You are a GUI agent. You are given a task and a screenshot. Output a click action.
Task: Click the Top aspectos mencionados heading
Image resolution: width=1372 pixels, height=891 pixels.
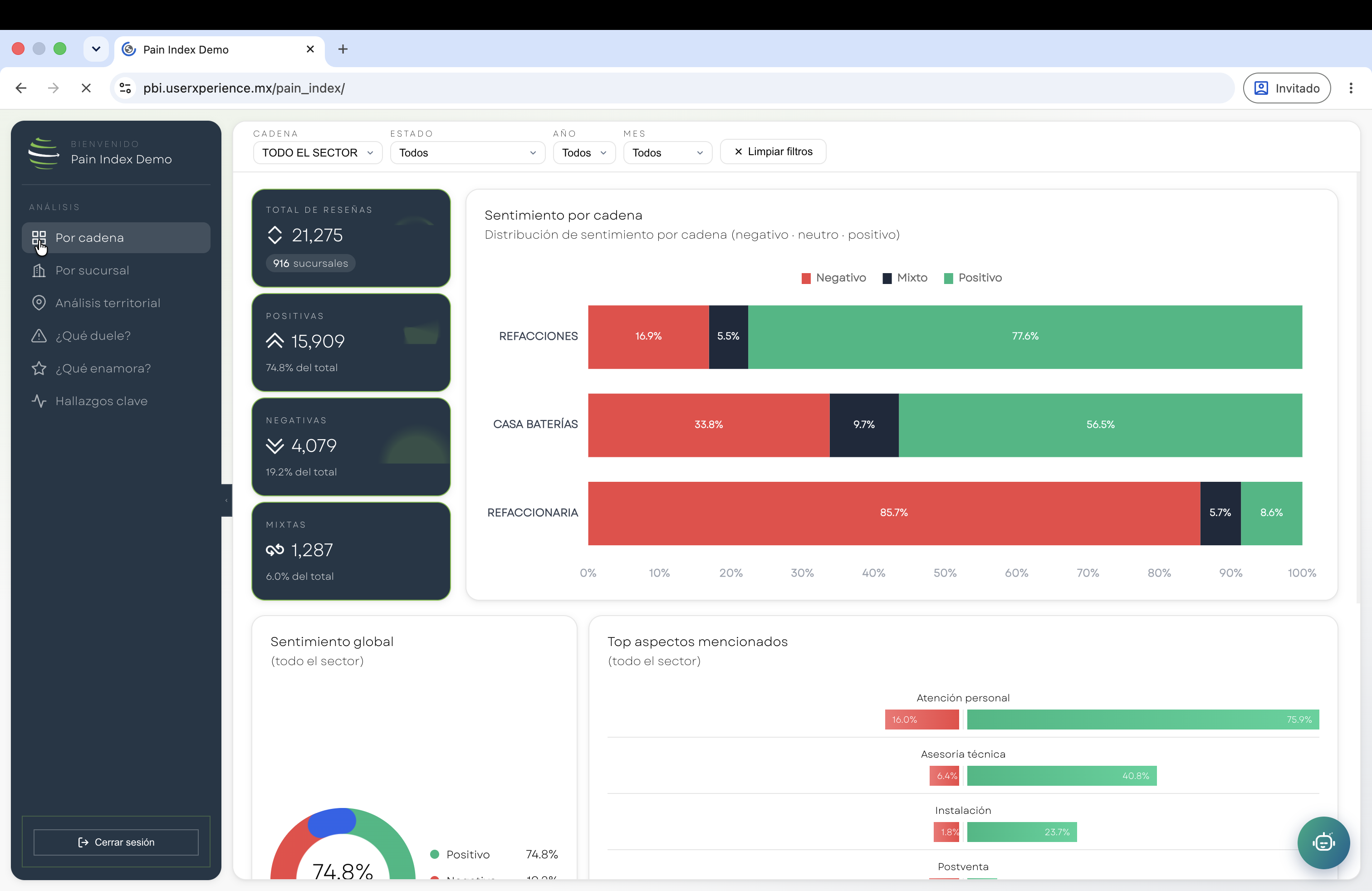pos(697,641)
